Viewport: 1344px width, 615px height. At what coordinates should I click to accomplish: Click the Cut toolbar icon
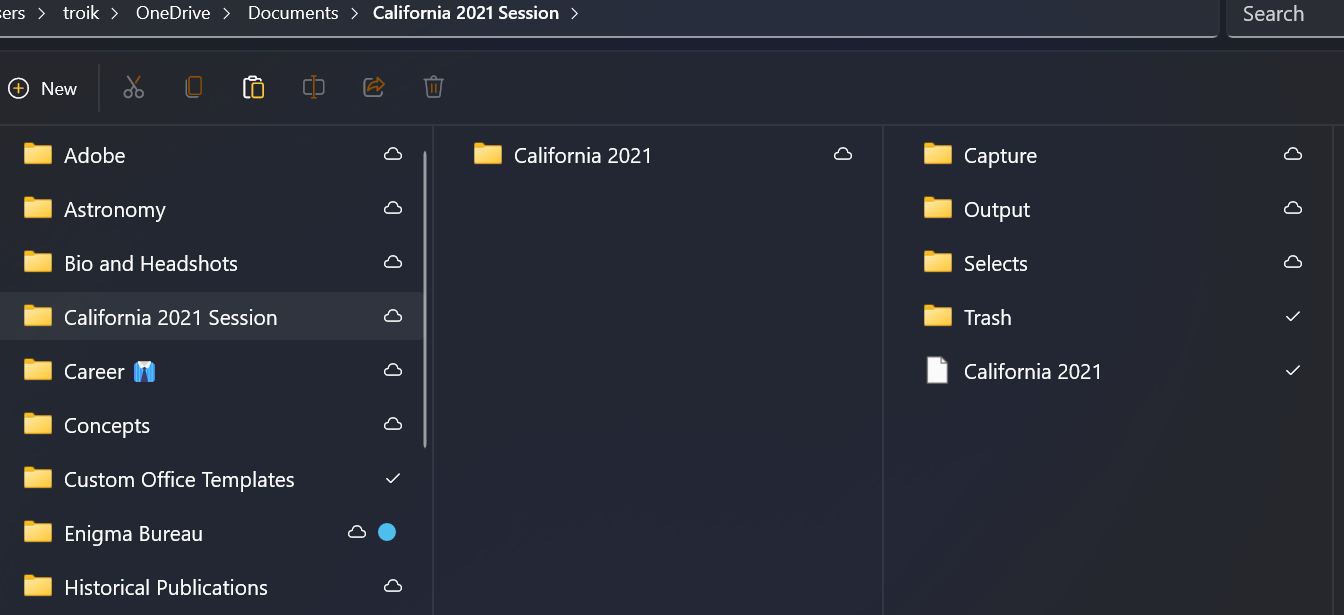point(133,87)
